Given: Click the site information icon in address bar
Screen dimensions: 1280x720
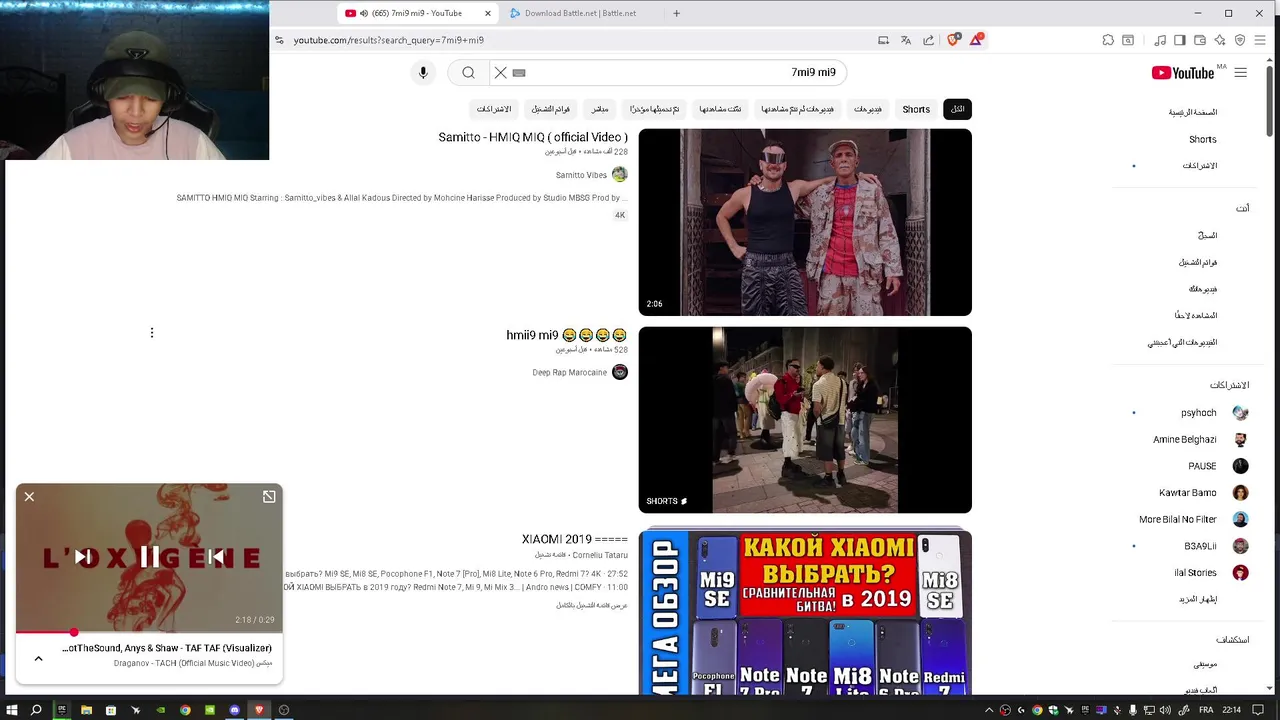Looking at the screenshot, I should pos(279,40).
